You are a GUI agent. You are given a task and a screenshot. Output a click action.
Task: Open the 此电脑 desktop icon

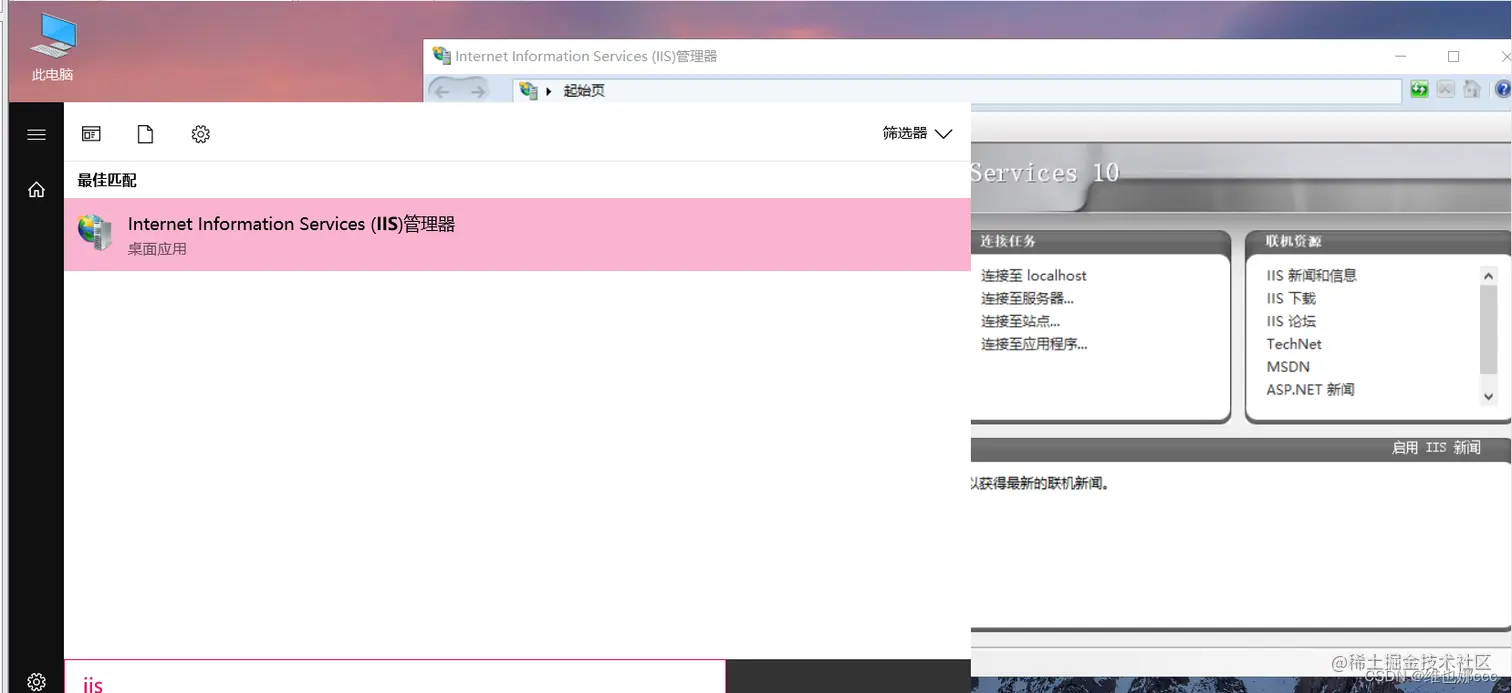[x=53, y=47]
